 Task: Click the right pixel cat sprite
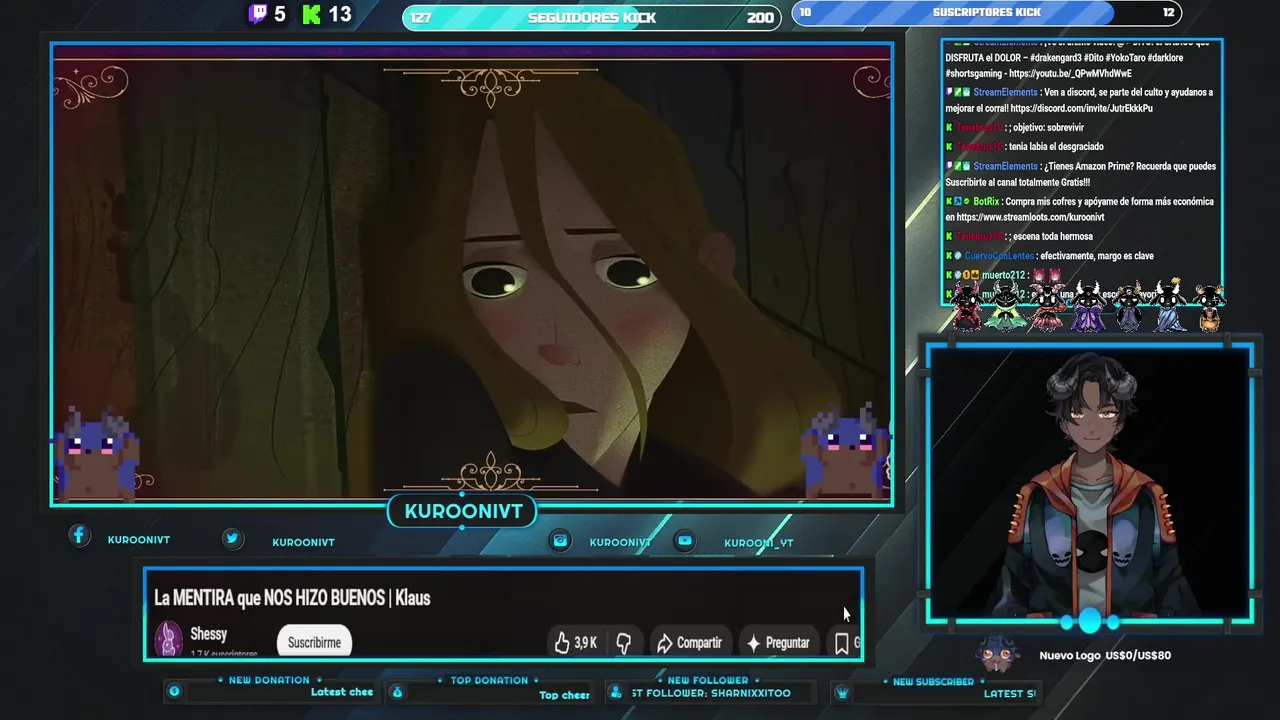tap(846, 453)
